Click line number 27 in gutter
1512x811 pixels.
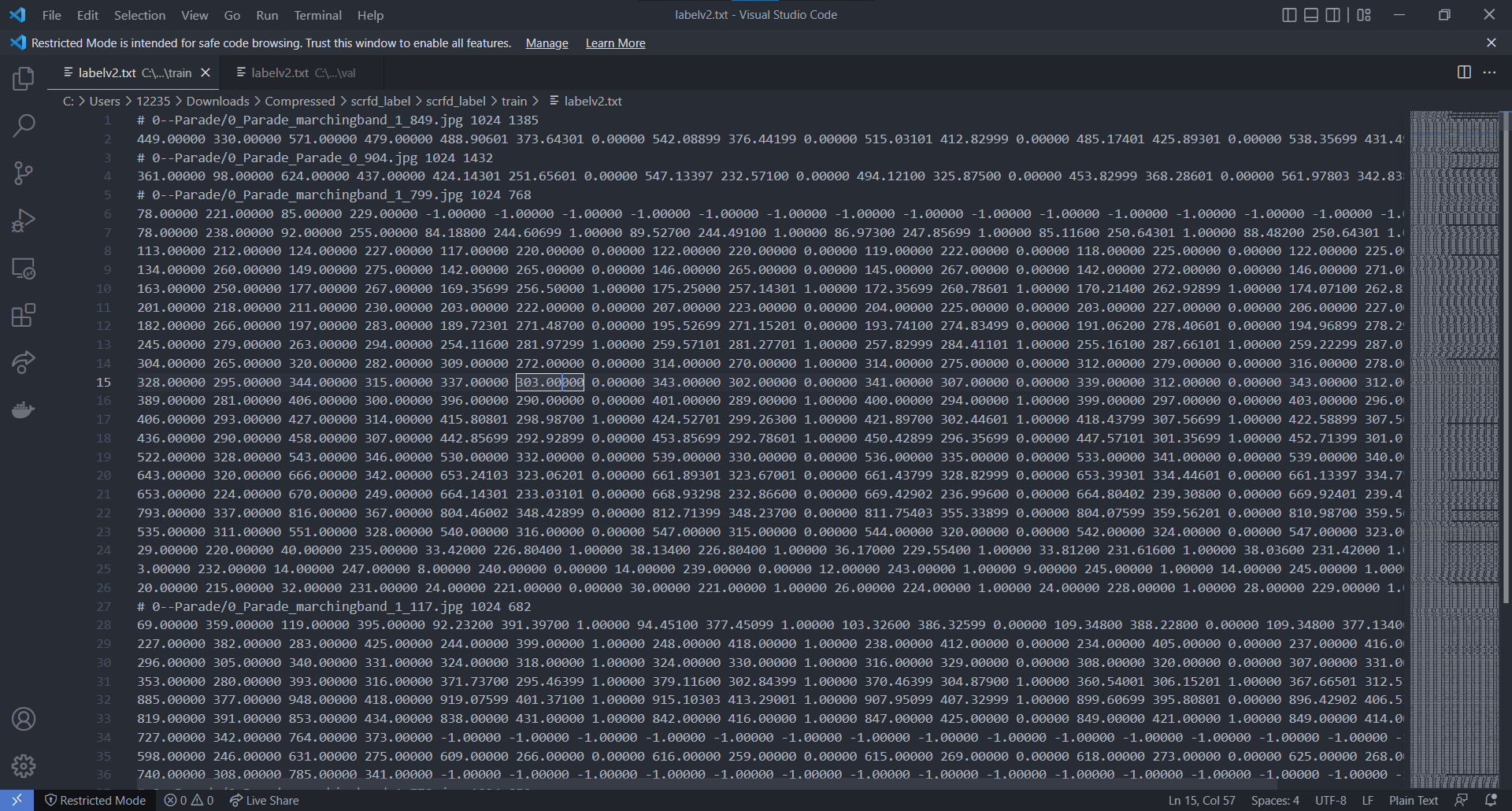click(x=104, y=606)
